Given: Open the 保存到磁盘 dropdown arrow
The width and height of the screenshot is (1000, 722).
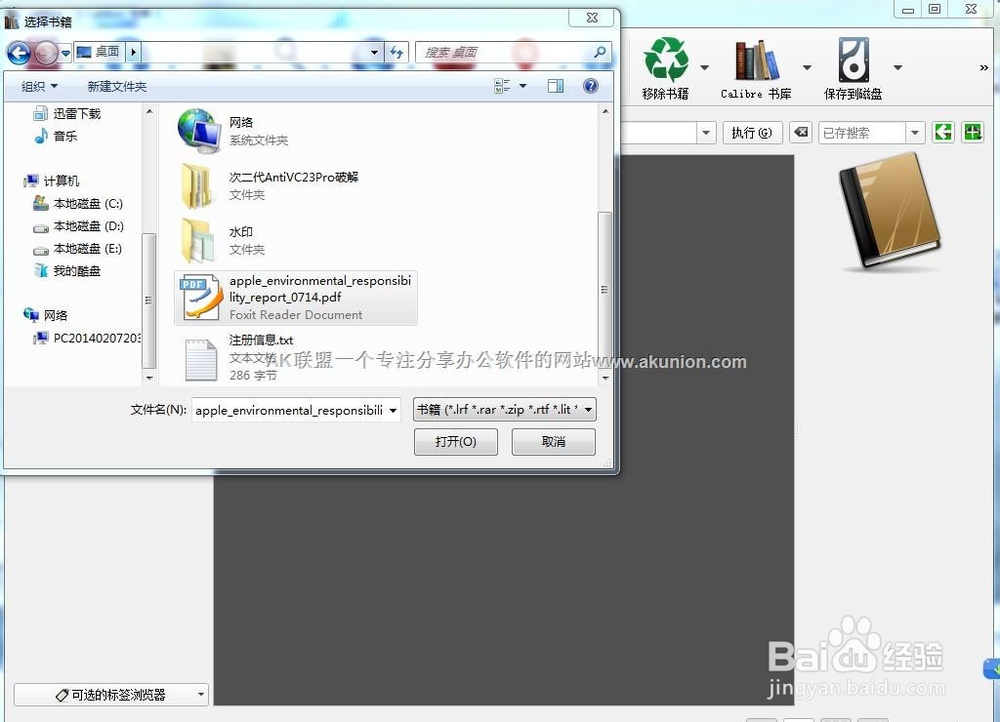Looking at the screenshot, I should tap(896, 67).
